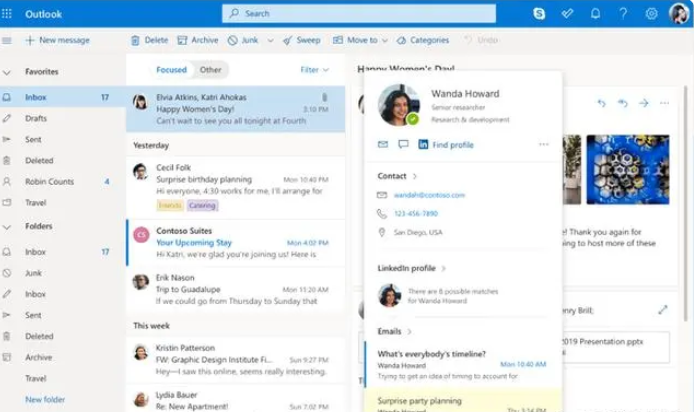Mark the message as Junk

click(243, 40)
